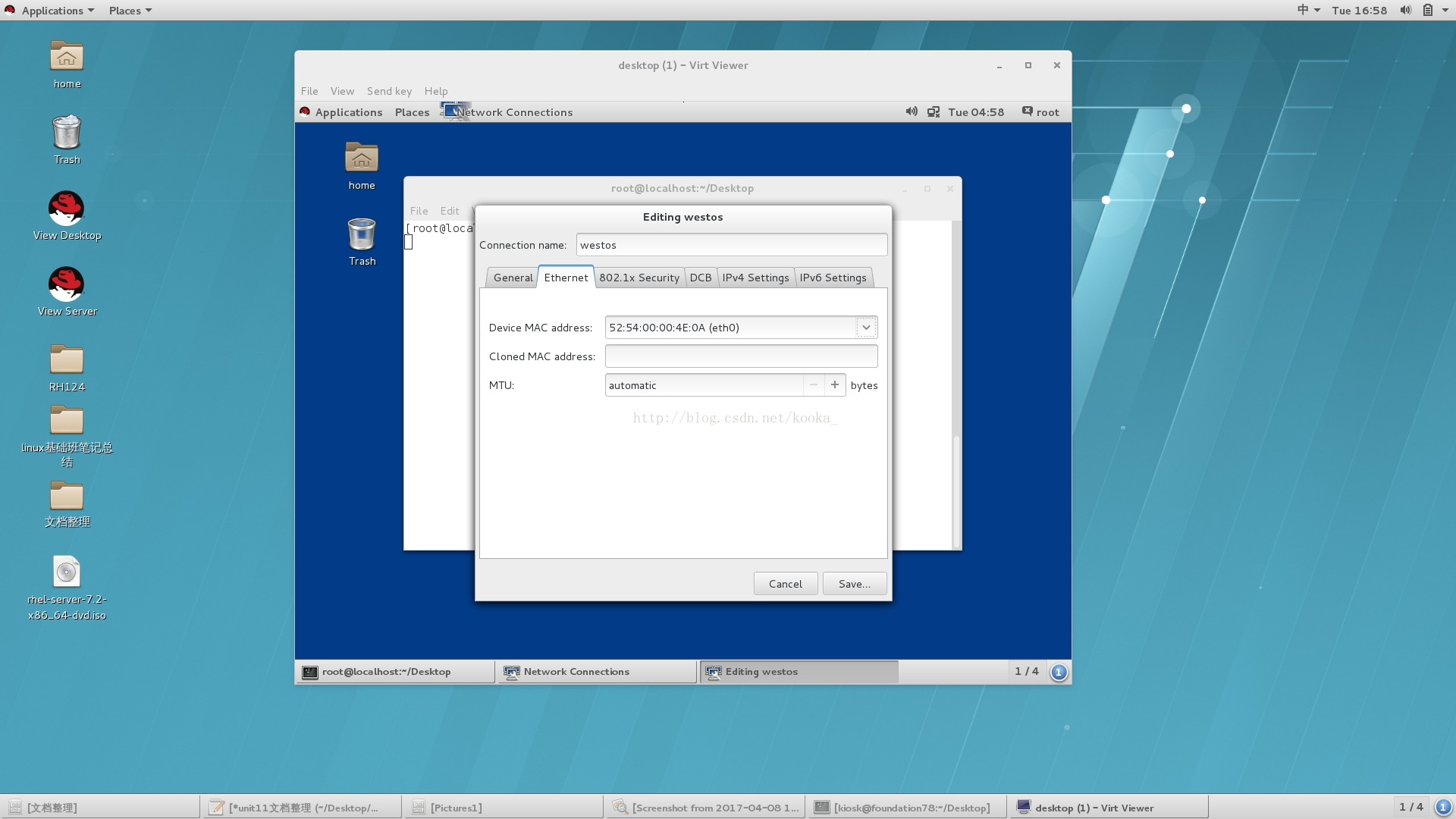Open the host input method menu
Image resolution: width=1456 pixels, height=819 pixels.
[x=1308, y=10]
